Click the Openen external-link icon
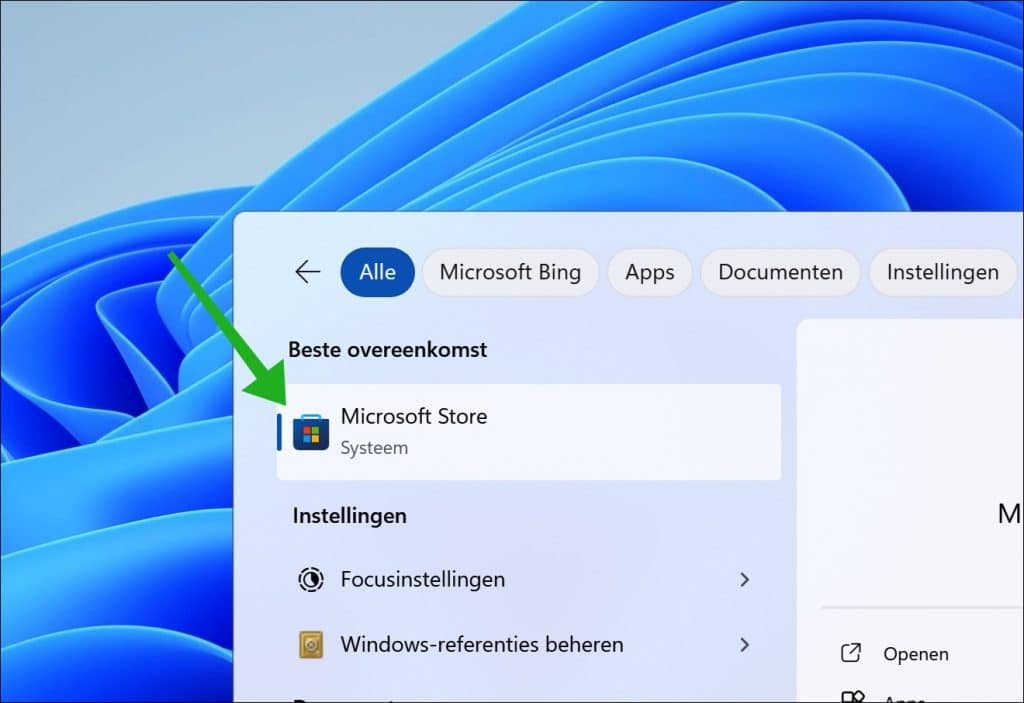Viewport: 1024px width, 703px height. coord(851,653)
